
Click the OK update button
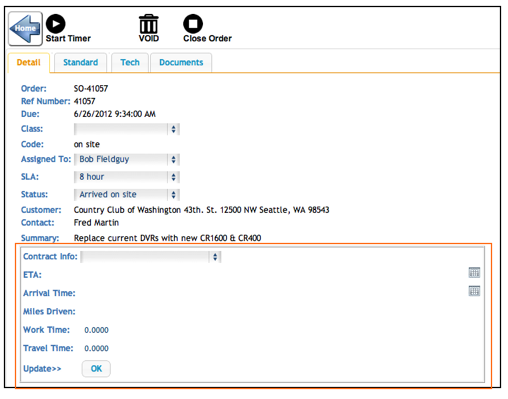pos(96,369)
